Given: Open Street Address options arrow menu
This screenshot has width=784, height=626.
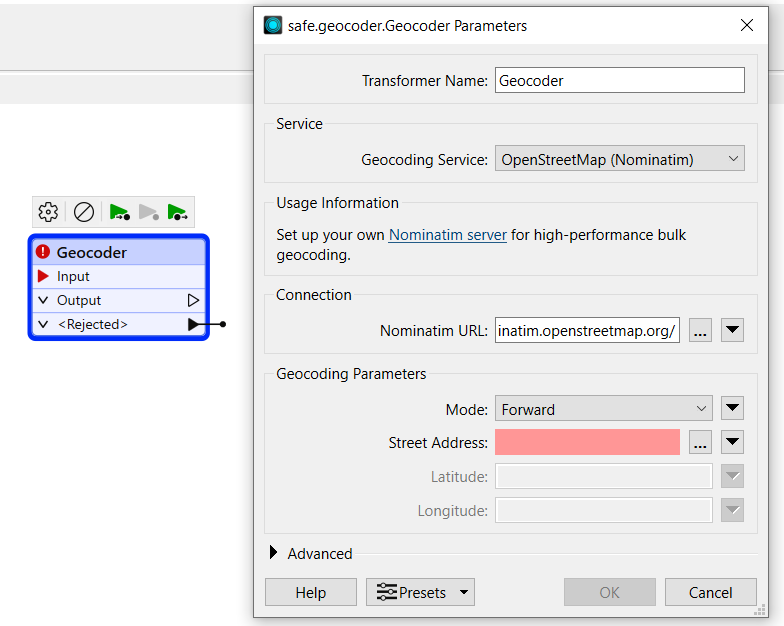Looking at the screenshot, I should tap(732, 442).
